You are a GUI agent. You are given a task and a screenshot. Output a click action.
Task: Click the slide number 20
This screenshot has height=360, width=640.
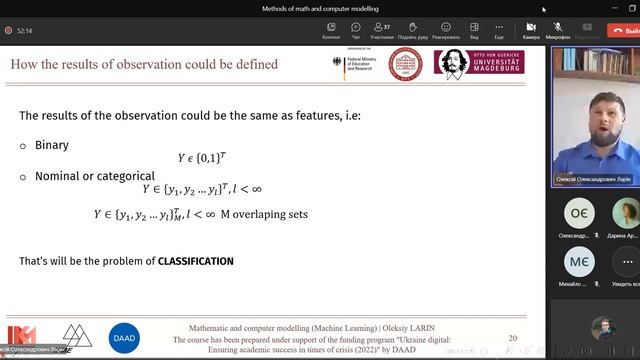click(x=513, y=338)
